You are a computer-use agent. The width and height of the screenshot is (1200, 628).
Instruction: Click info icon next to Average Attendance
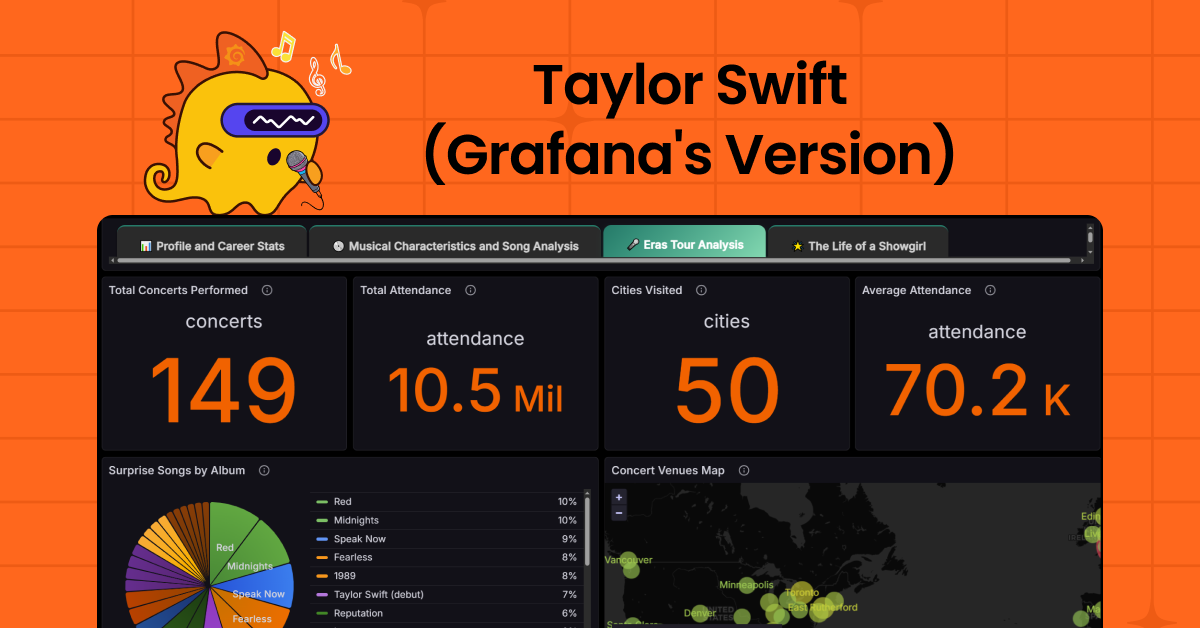click(x=990, y=290)
